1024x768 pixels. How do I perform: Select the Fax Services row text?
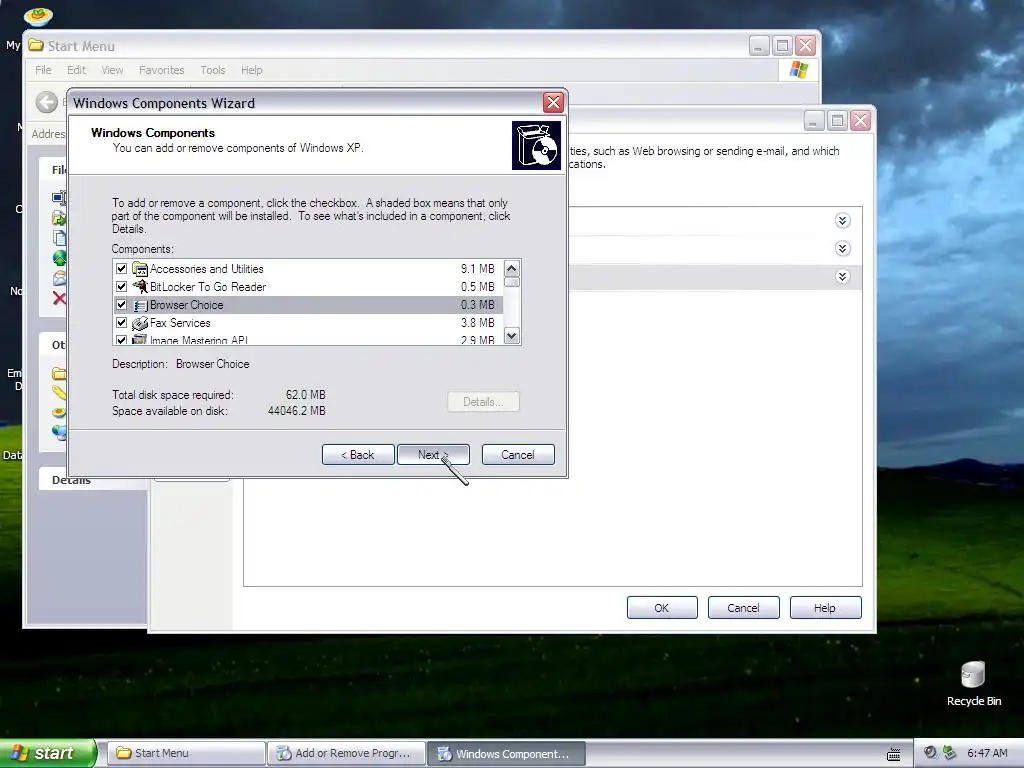click(x=180, y=323)
